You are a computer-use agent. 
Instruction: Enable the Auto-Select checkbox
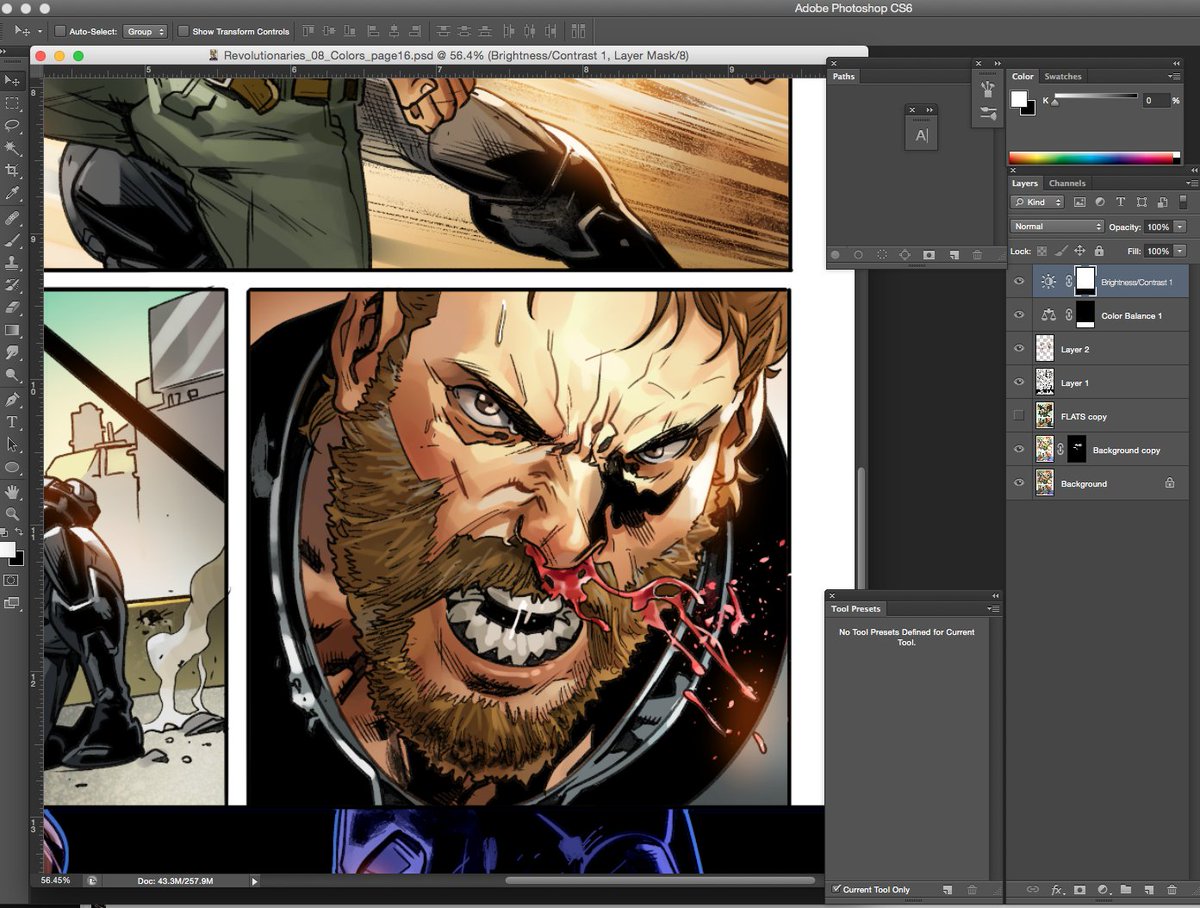click(60, 31)
